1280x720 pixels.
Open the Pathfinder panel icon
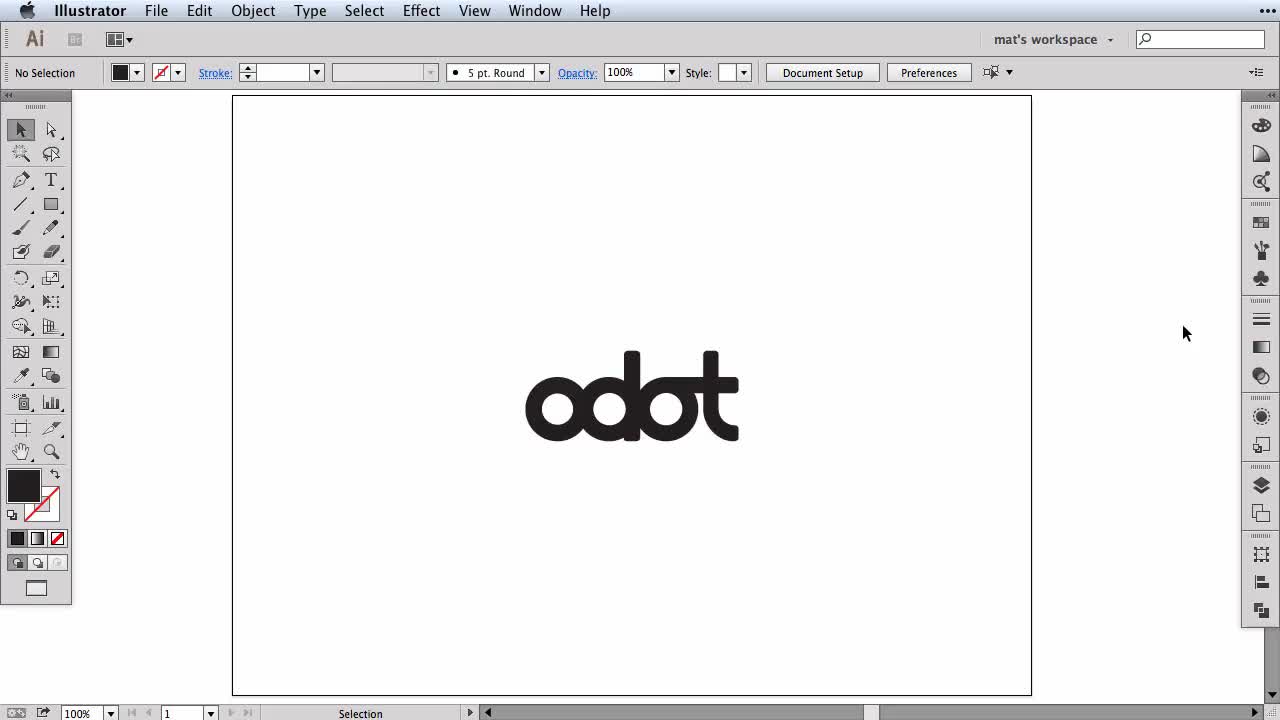pos(1261,610)
